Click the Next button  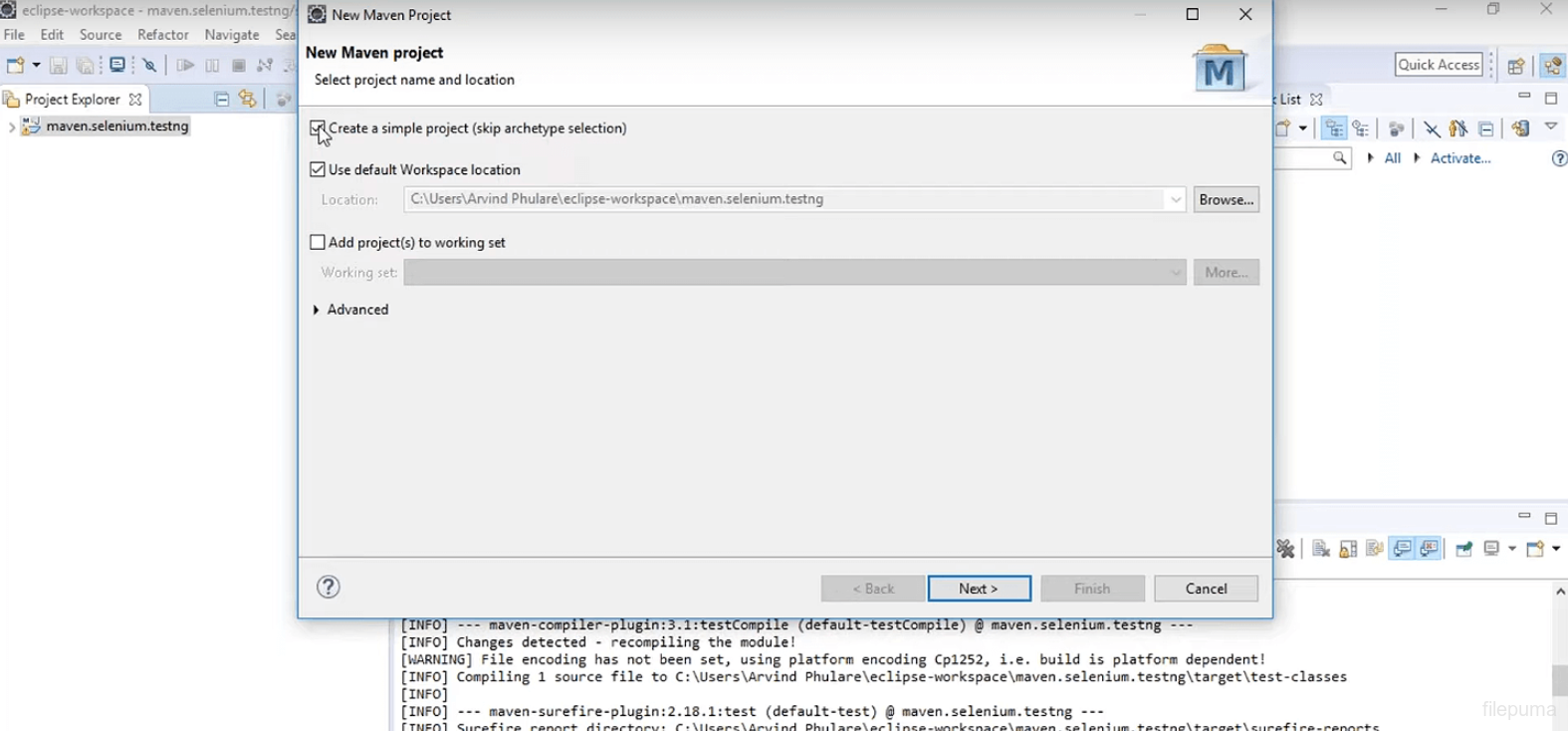979,589
